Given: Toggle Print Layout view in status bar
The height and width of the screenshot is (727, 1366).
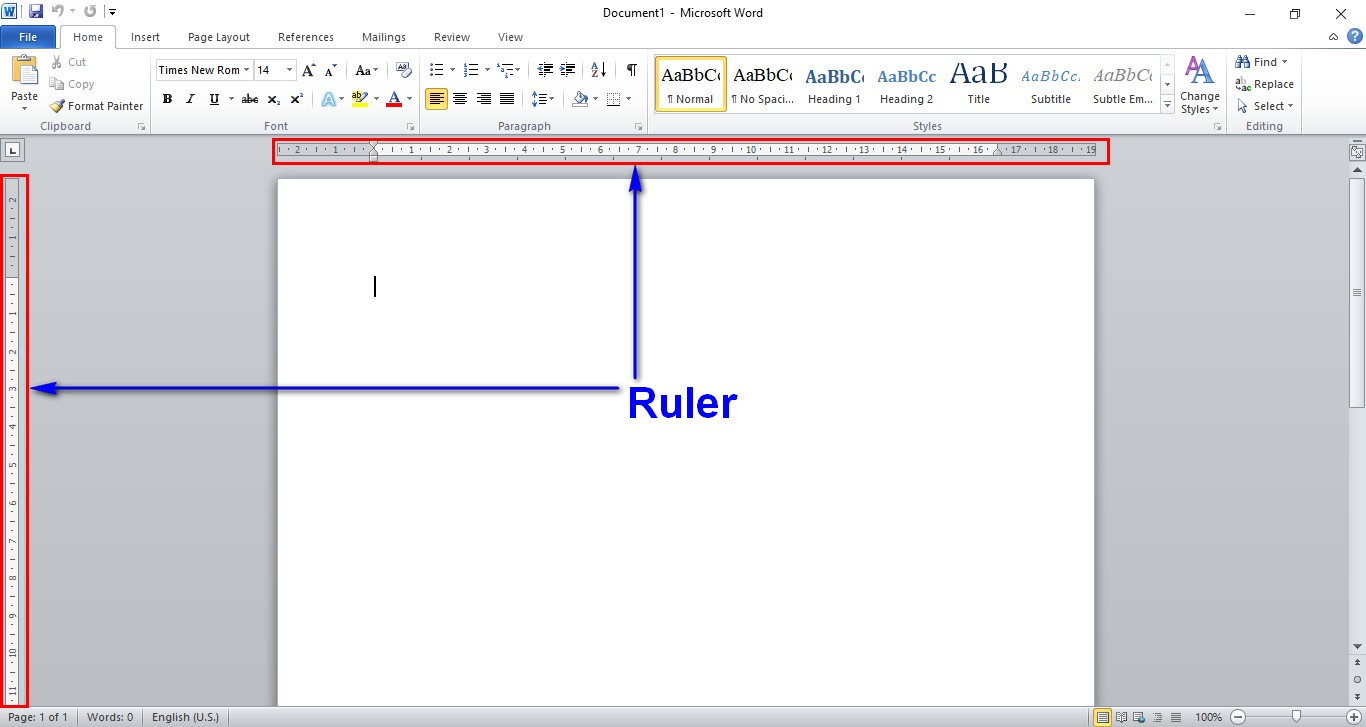Looking at the screenshot, I should point(1103,717).
